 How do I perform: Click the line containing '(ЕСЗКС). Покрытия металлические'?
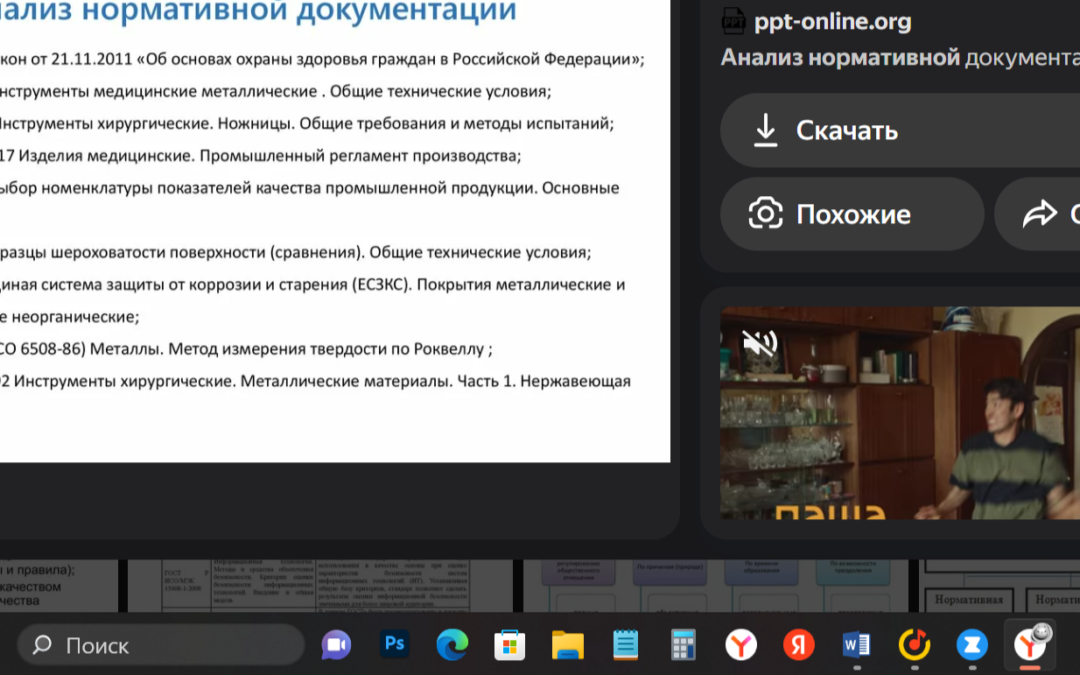[x=313, y=284]
